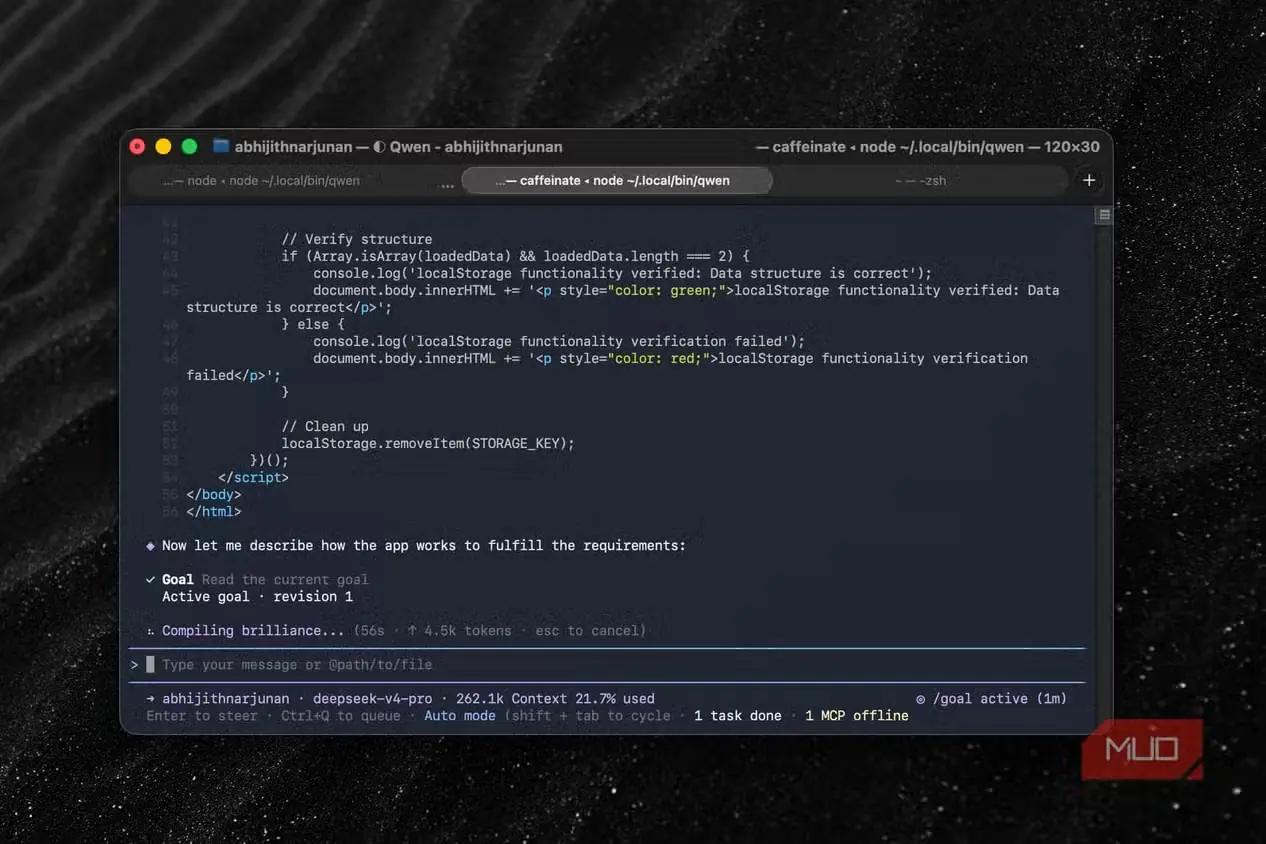This screenshot has height=844, width=1266.
Task: Select the first node ~/.local/bin/qwen tab
Action: coord(261,181)
